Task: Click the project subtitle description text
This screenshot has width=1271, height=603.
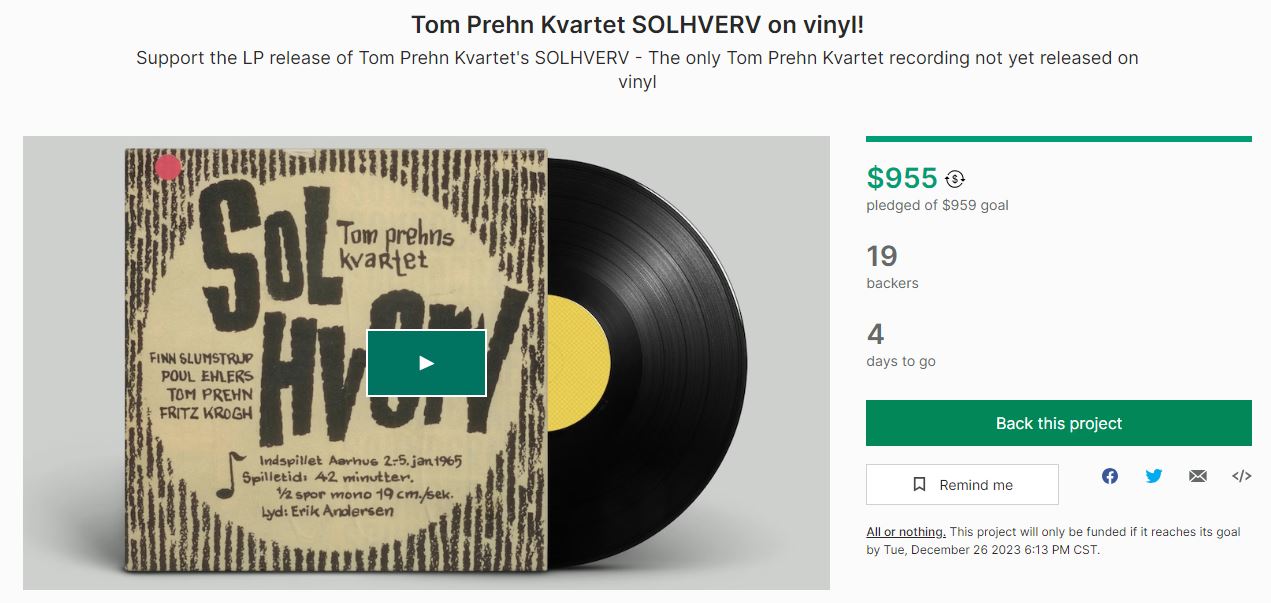Action: tap(637, 70)
